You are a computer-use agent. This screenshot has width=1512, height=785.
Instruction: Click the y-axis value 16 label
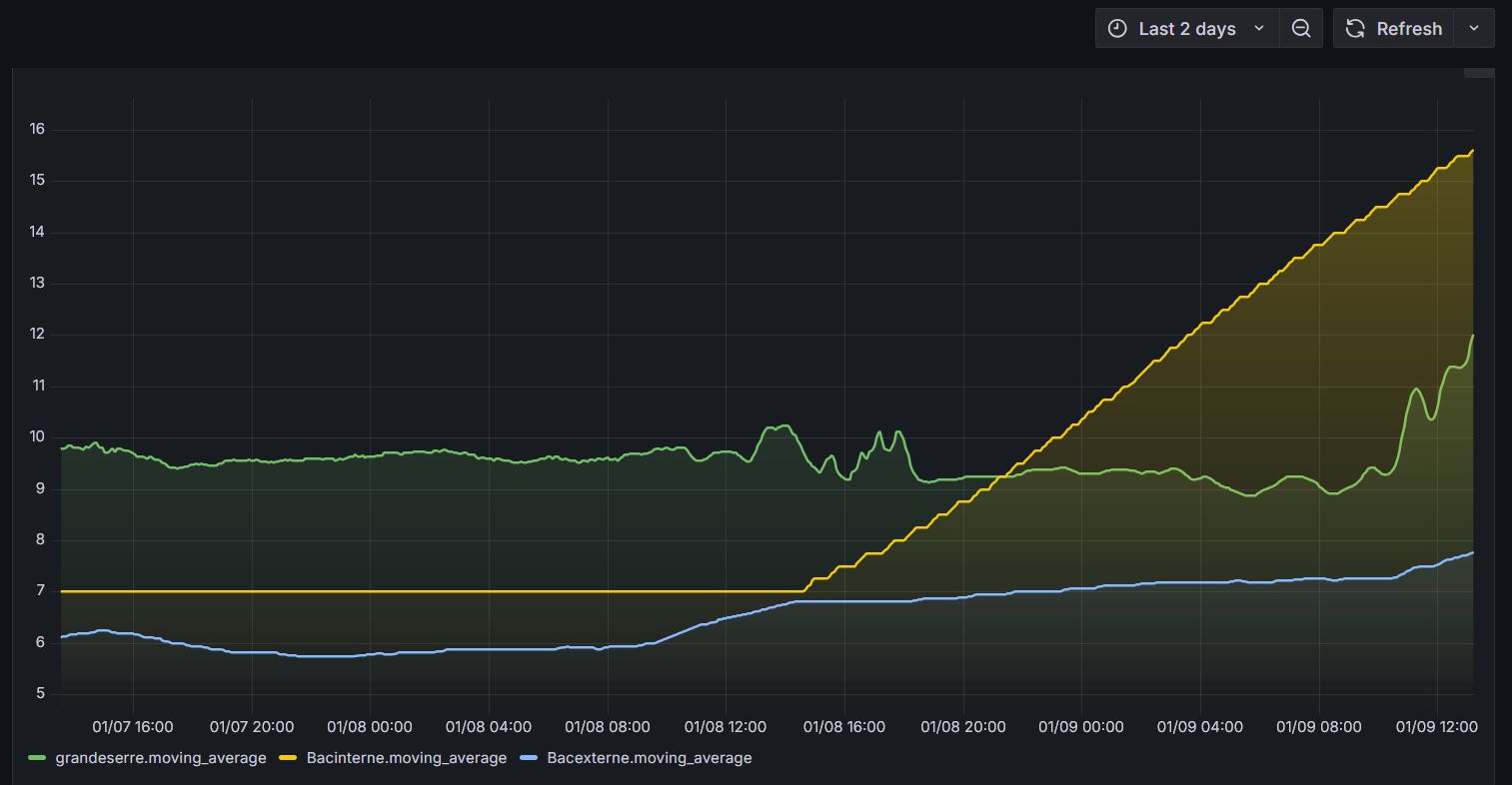point(38,129)
